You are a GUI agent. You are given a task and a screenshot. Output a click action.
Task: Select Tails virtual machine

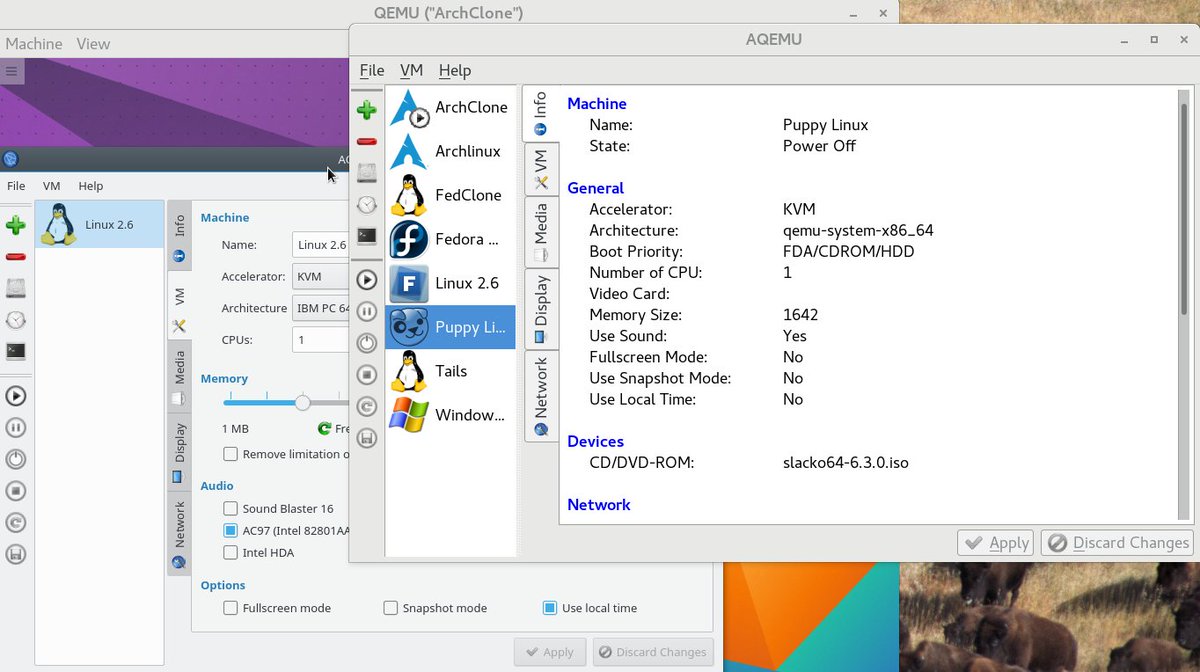[x=450, y=371]
